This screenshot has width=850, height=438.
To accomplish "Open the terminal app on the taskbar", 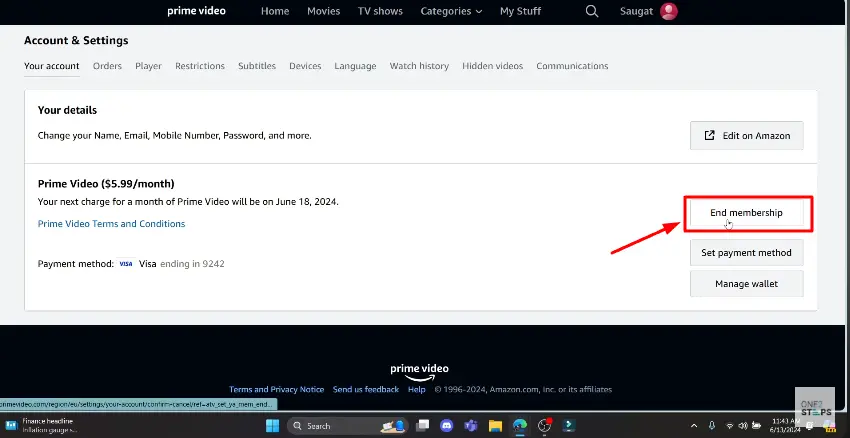I will pyautogui.click(x=569, y=426).
